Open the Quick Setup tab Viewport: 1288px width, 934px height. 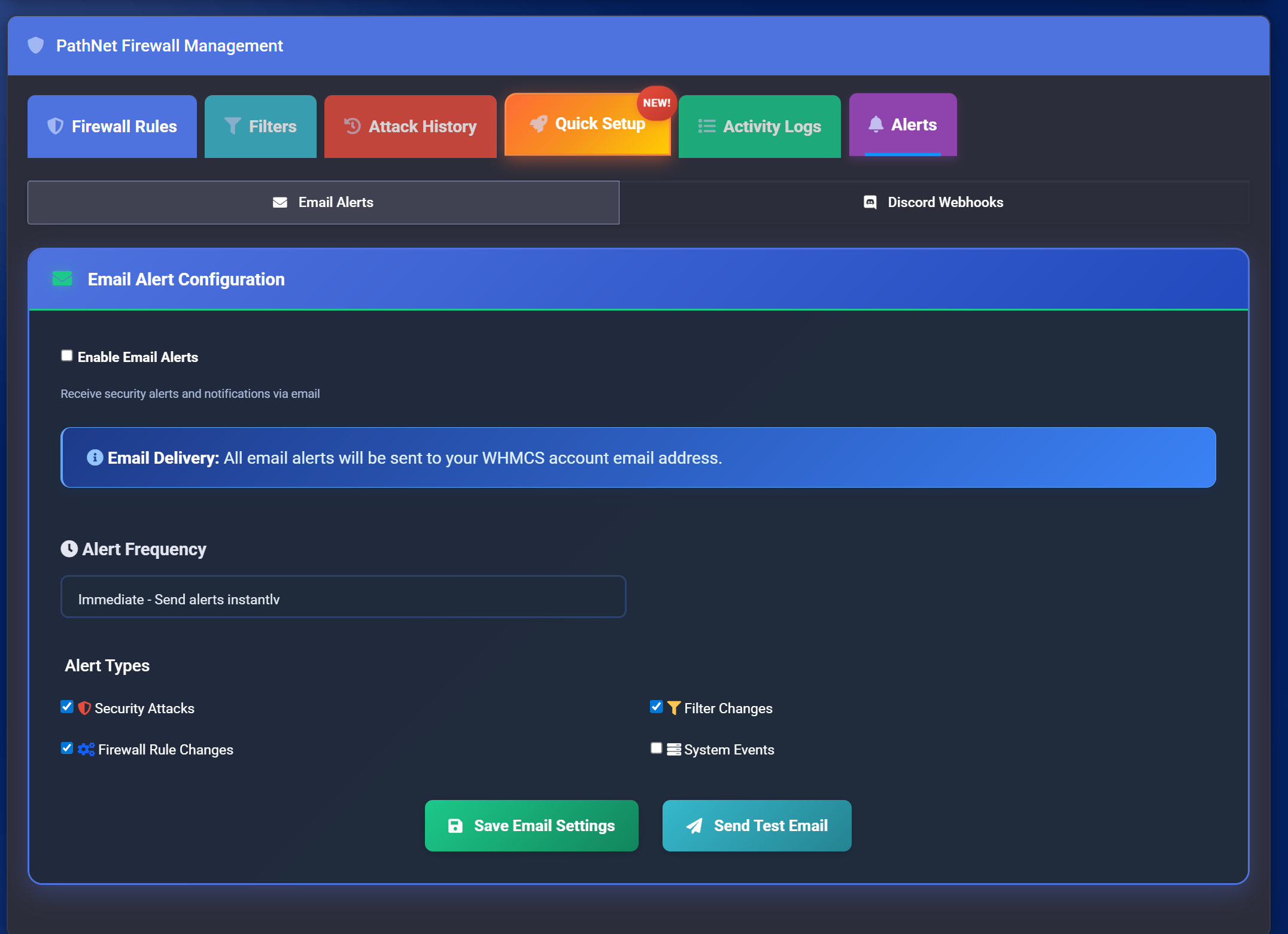(588, 124)
